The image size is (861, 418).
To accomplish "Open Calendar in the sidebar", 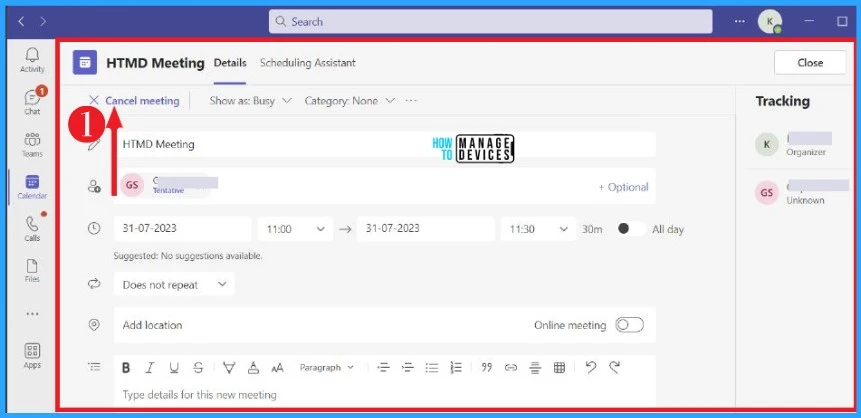I will coord(32,187).
